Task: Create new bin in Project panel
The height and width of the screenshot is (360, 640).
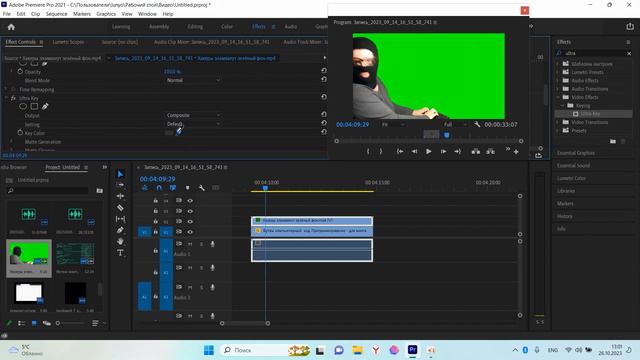Action: 100,191
